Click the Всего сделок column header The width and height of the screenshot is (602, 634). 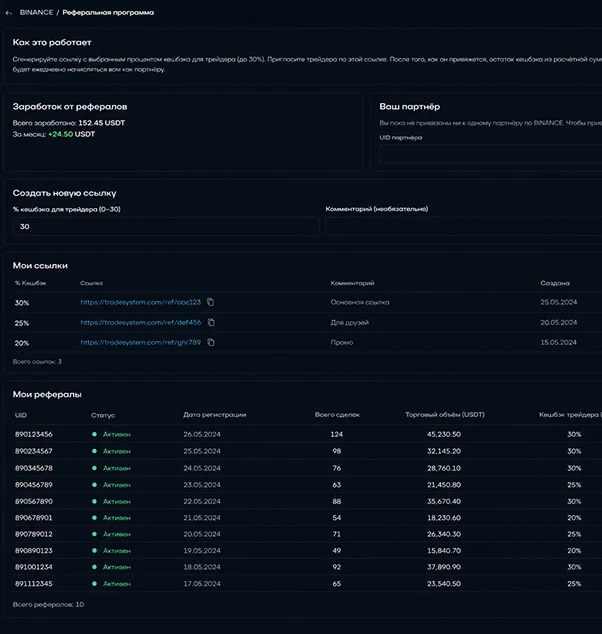tap(337, 415)
